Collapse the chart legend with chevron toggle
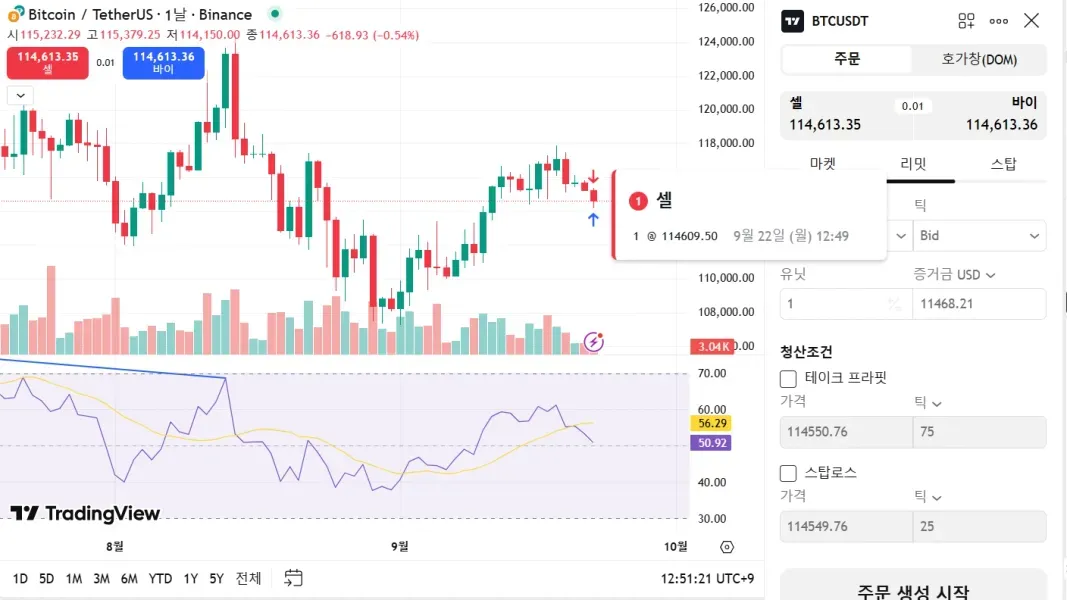This screenshot has width=1067, height=600. point(20,95)
